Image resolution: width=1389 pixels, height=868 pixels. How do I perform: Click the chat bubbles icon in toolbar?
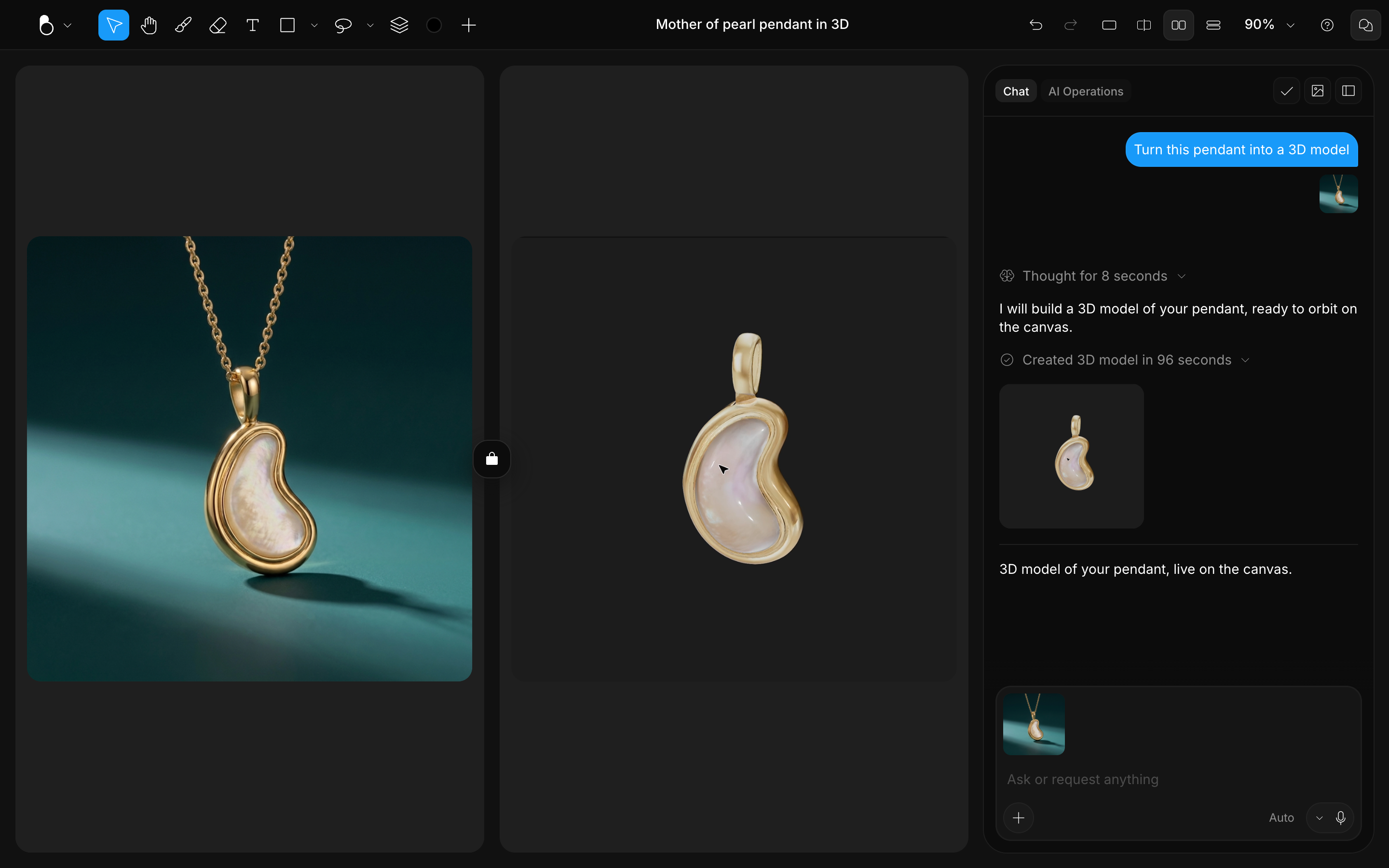pyautogui.click(x=1365, y=25)
